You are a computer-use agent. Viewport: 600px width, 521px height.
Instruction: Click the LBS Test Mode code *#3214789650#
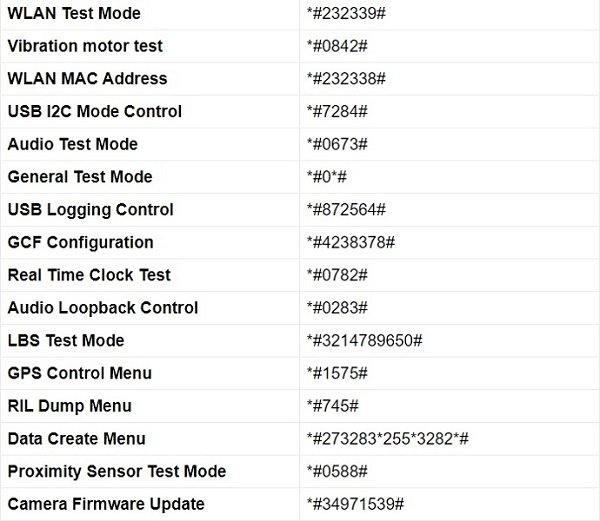365,341
